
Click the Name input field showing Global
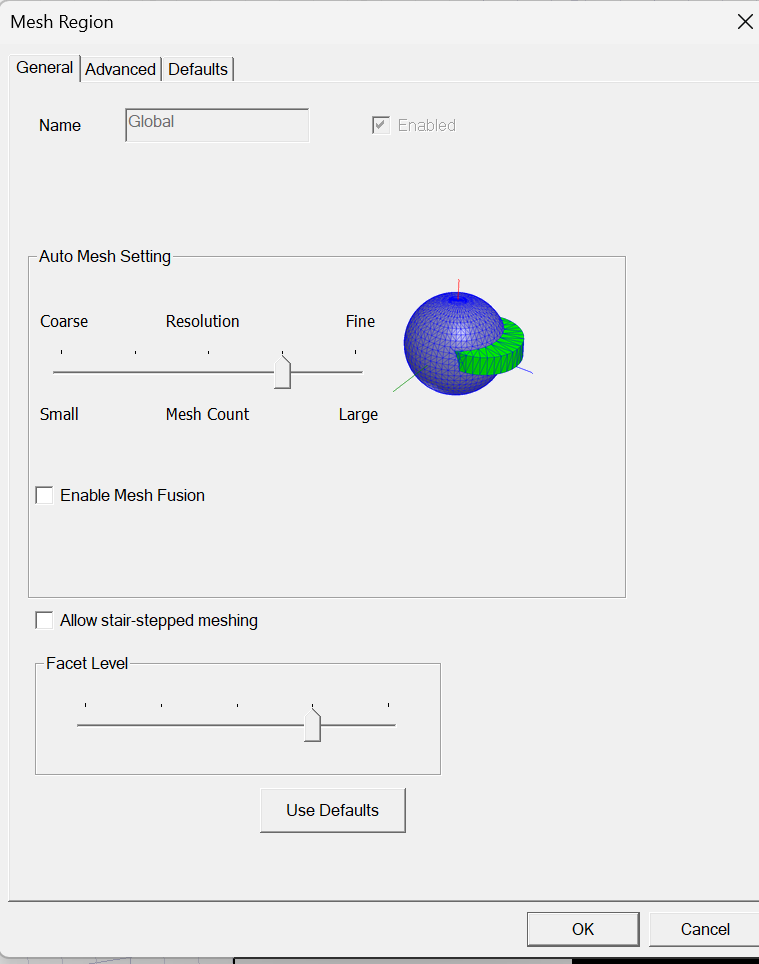point(217,125)
